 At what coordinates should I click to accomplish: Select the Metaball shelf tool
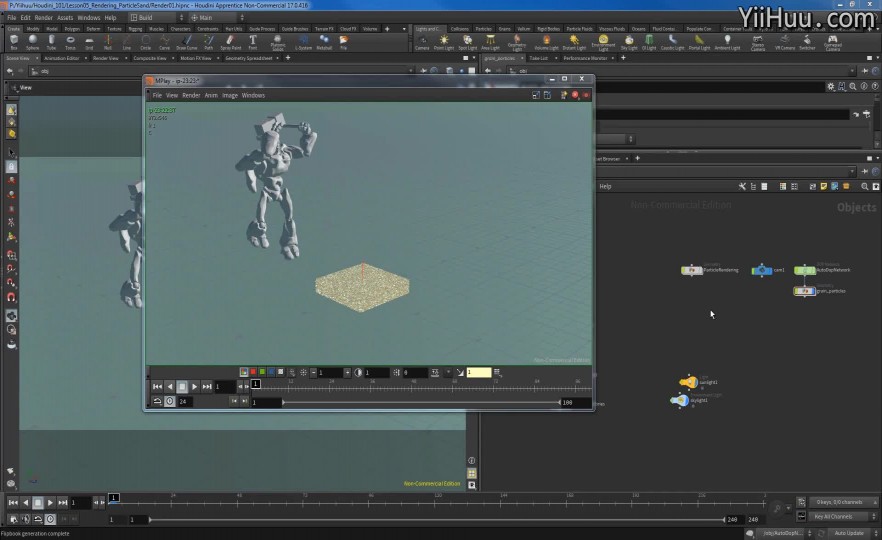(325, 42)
